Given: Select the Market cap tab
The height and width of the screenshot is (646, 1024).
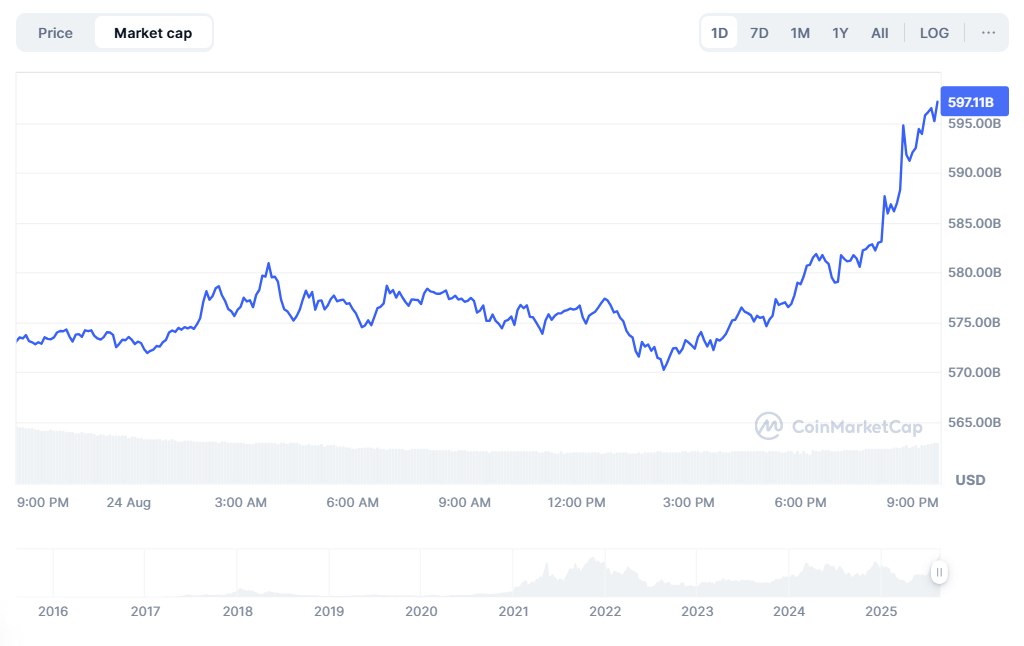Looking at the screenshot, I should click(x=153, y=33).
